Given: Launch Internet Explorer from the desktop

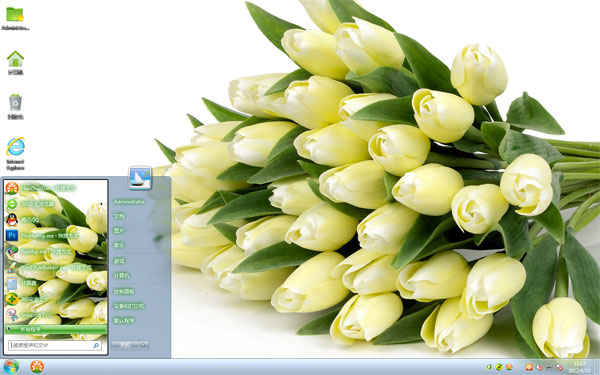Looking at the screenshot, I should 15,153.
